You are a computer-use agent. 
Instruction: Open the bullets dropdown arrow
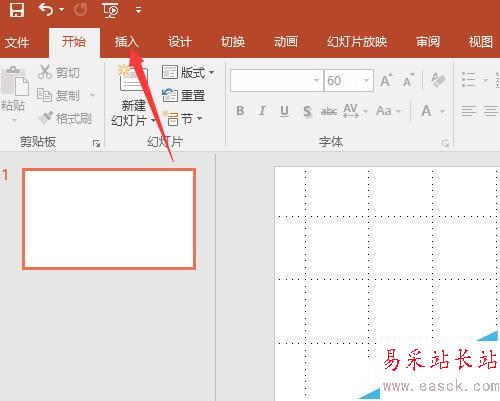tap(485, 80)
